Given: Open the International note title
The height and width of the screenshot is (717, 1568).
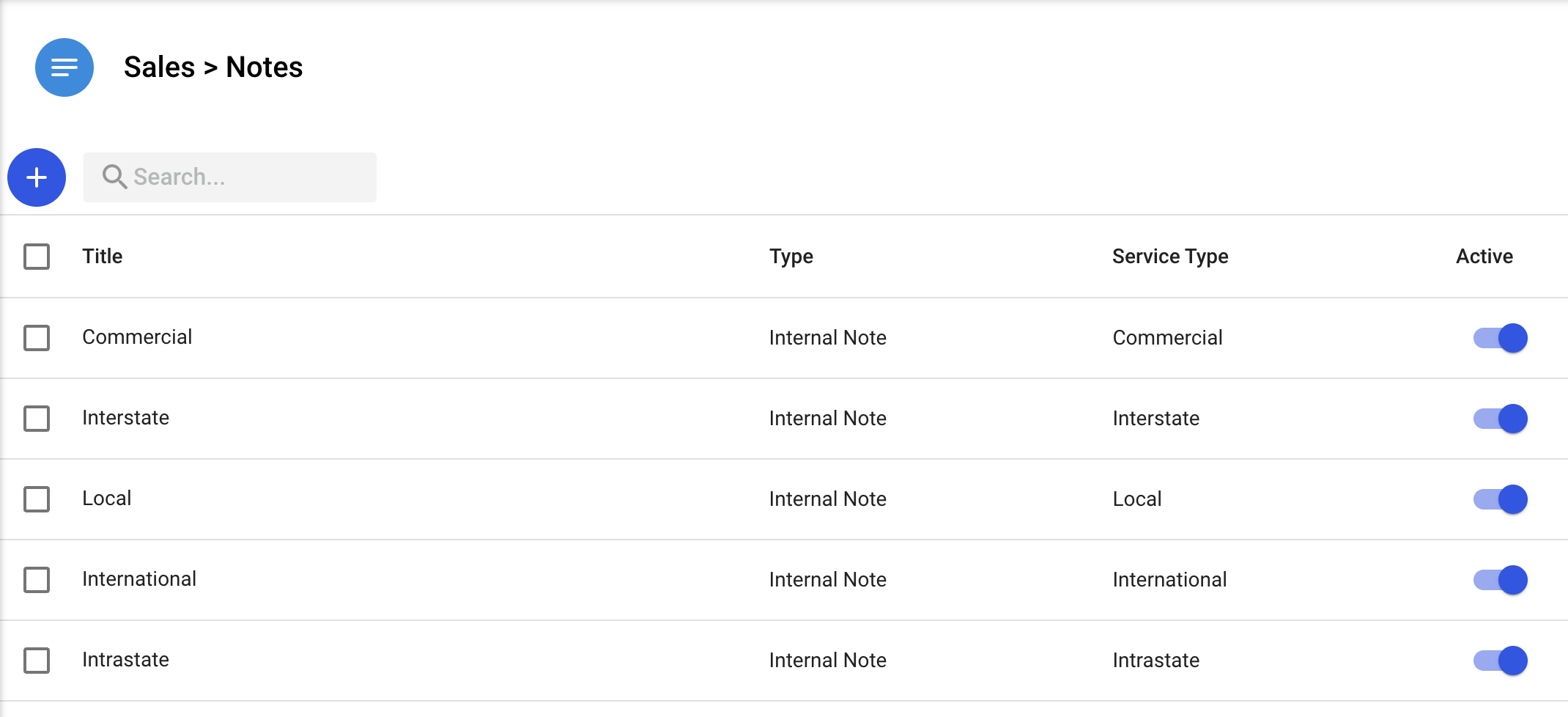Looking at the screenshot, I should point(139,579).
